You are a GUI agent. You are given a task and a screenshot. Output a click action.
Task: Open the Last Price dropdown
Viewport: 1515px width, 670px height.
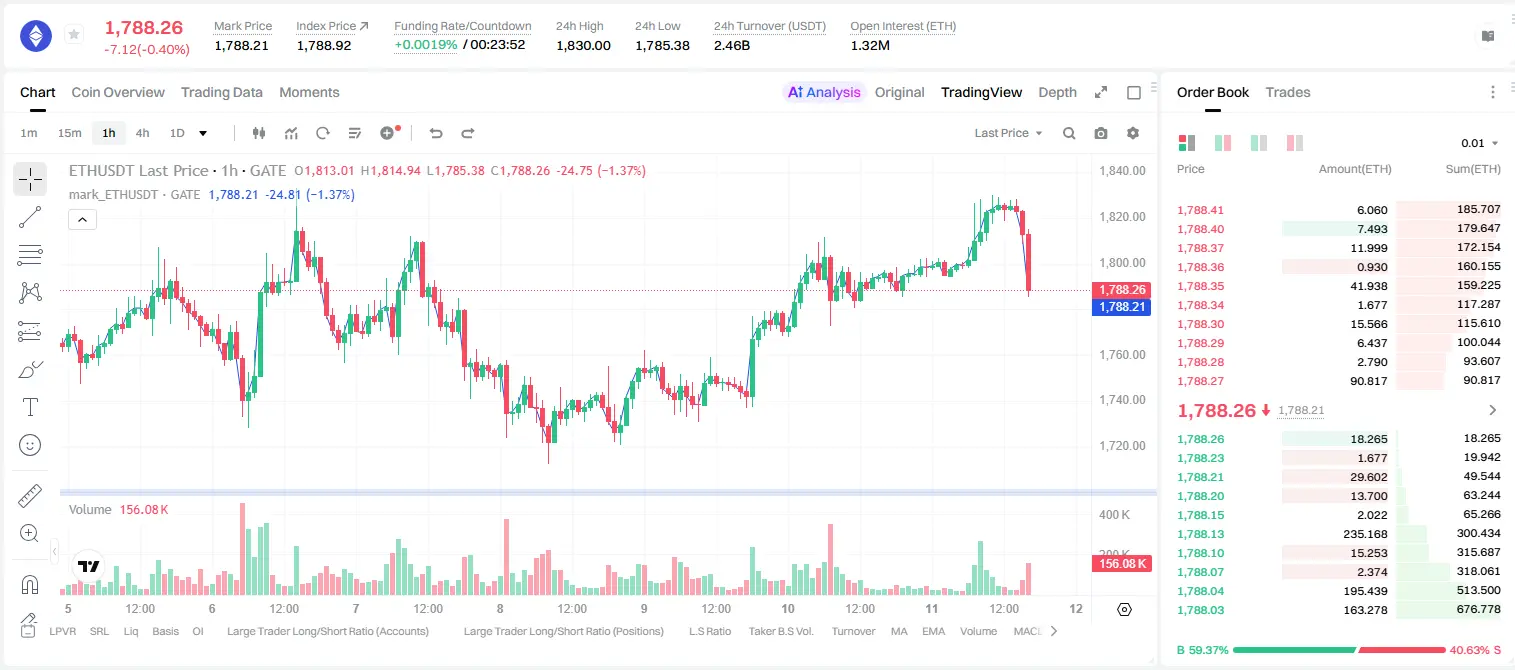(1008, 133)
